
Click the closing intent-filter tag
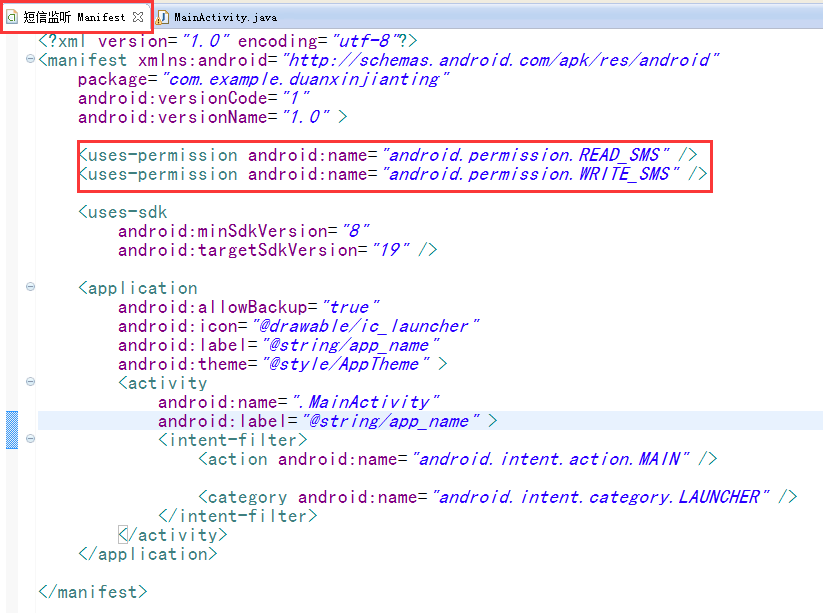pos(238,515)
